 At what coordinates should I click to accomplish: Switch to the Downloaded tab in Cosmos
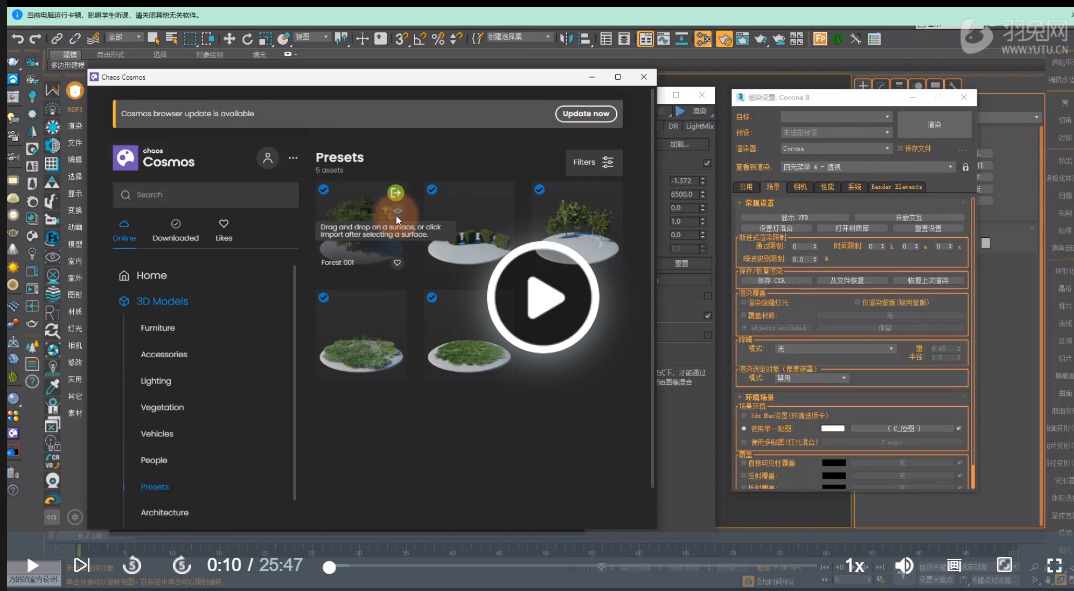[175, 230]
